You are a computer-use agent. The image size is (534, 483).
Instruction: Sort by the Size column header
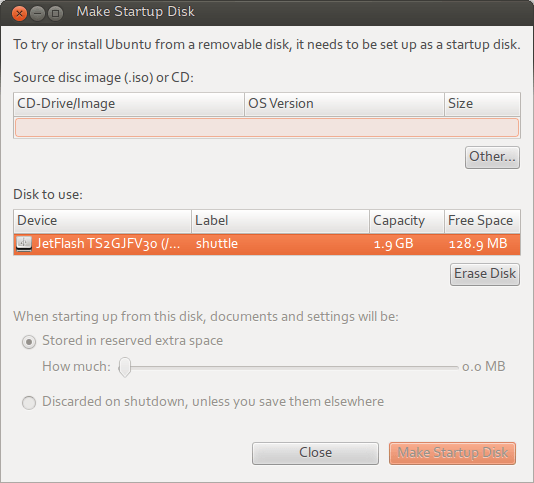pos(482,104)
